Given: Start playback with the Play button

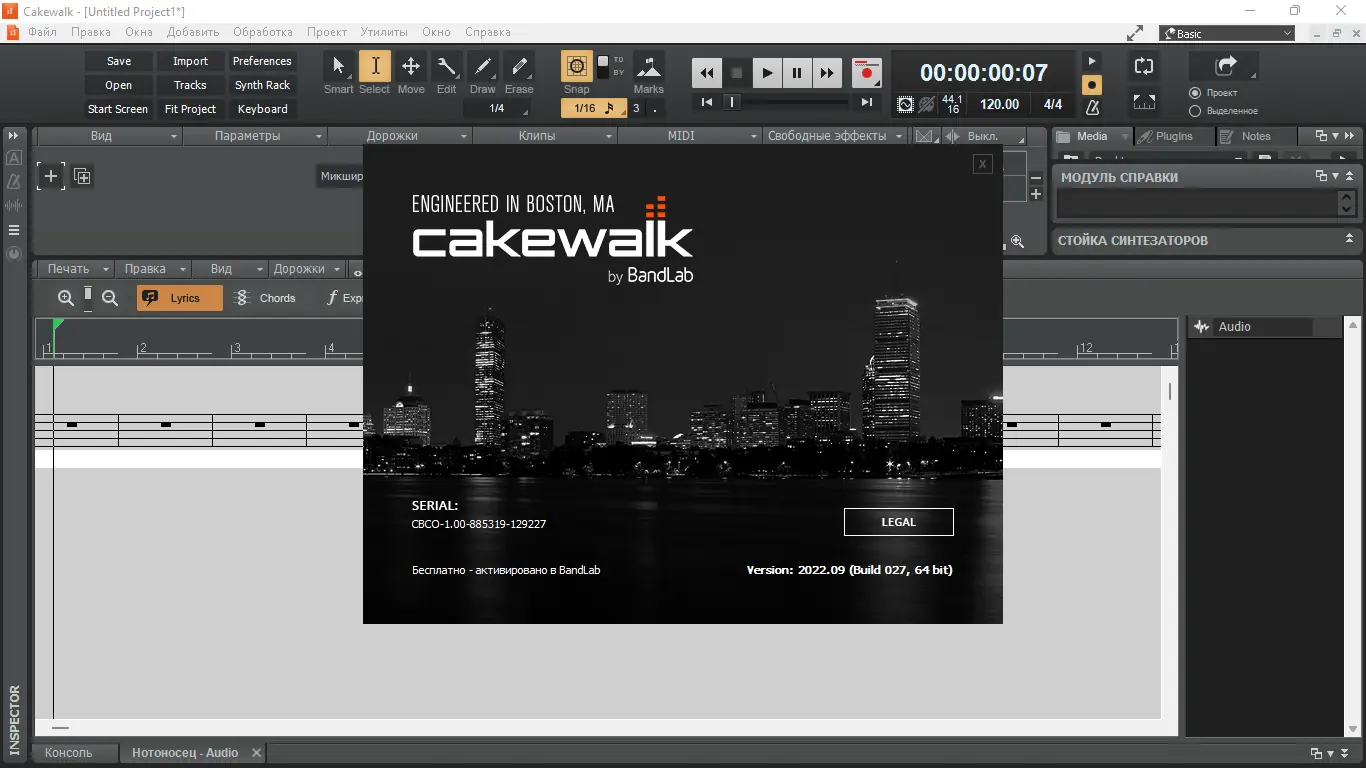Looking at the screenshot, I should [x=767, y=73].
